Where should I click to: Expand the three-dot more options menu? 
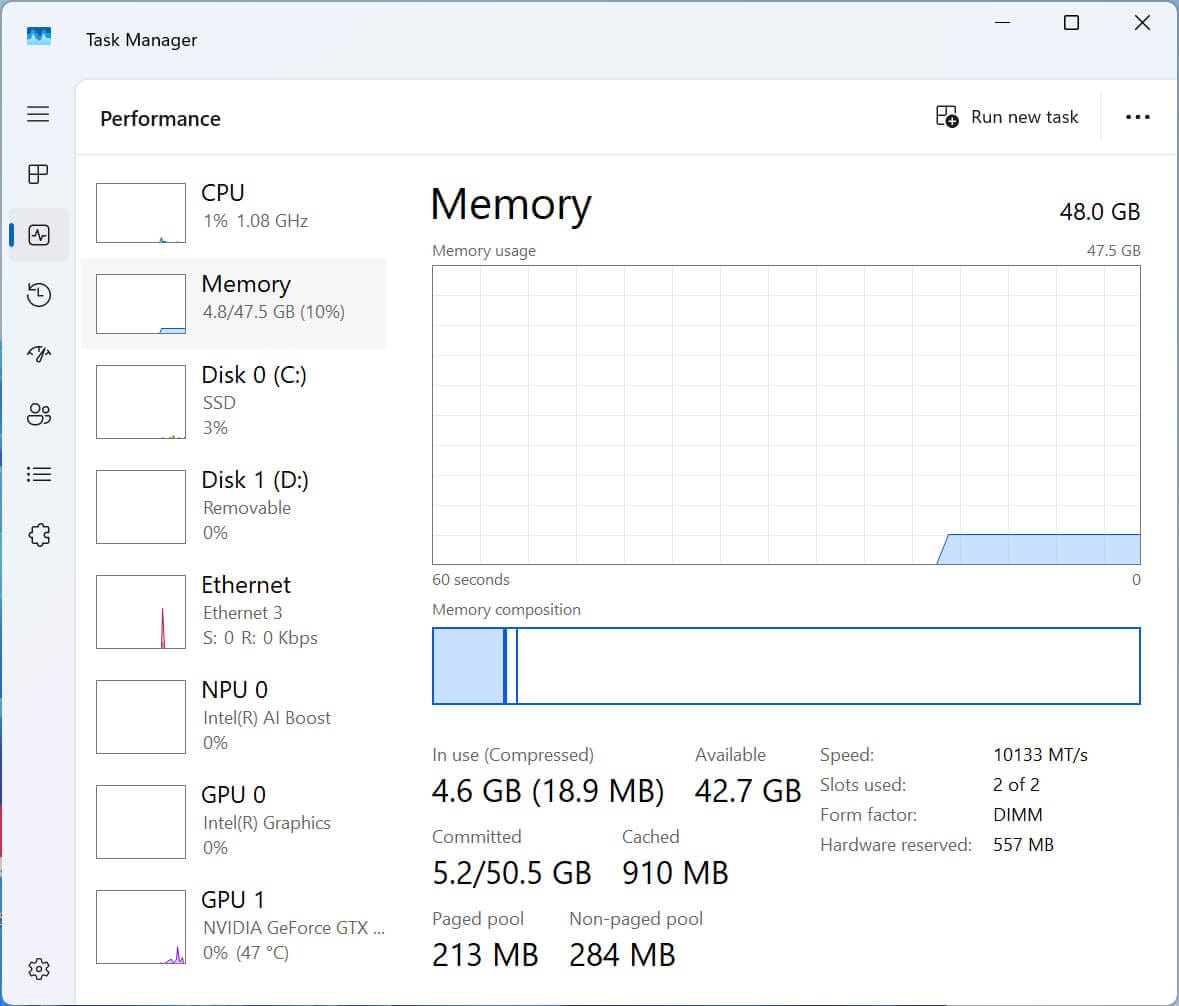(1137, 117)
